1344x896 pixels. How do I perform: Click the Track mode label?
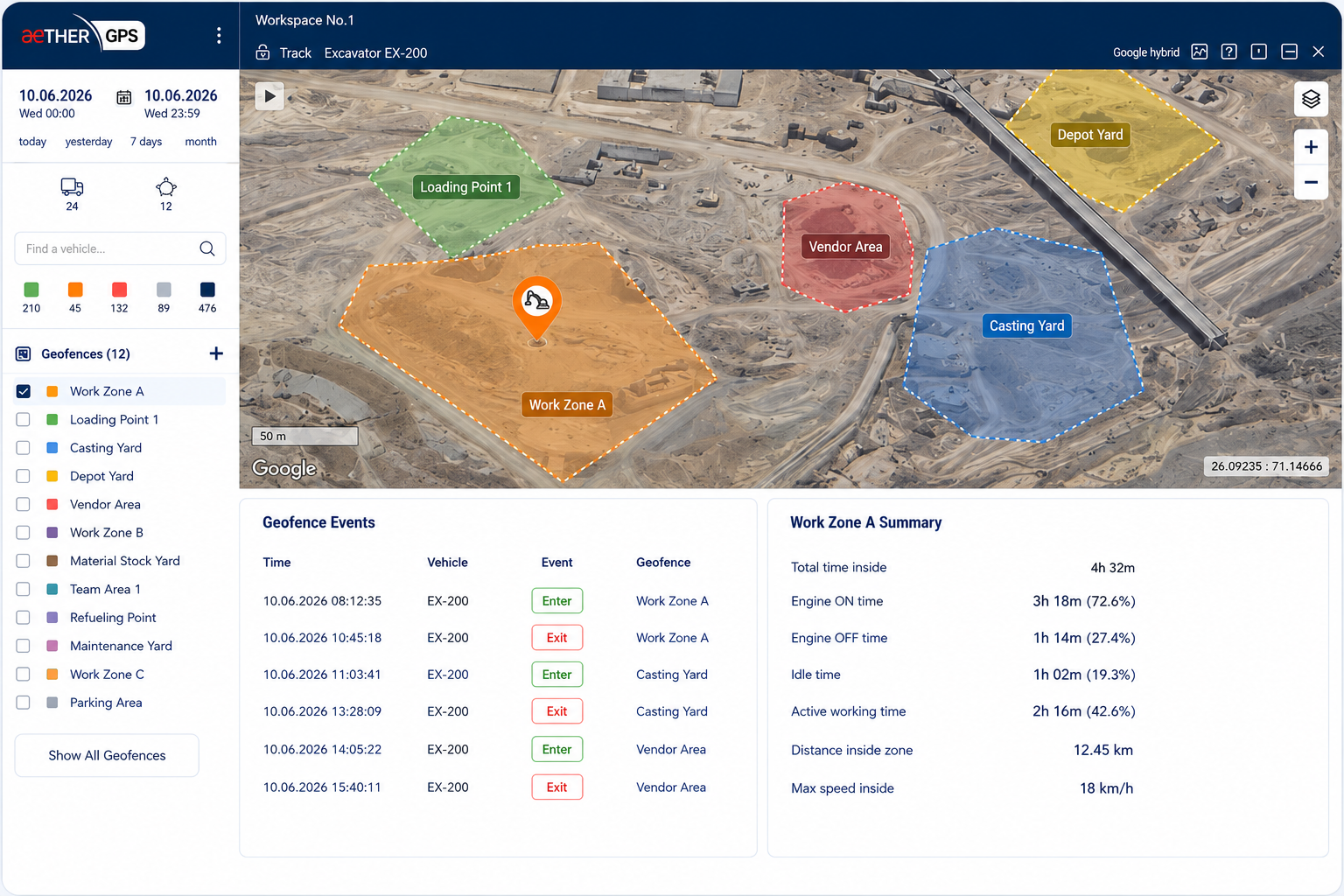click(296, 53)
